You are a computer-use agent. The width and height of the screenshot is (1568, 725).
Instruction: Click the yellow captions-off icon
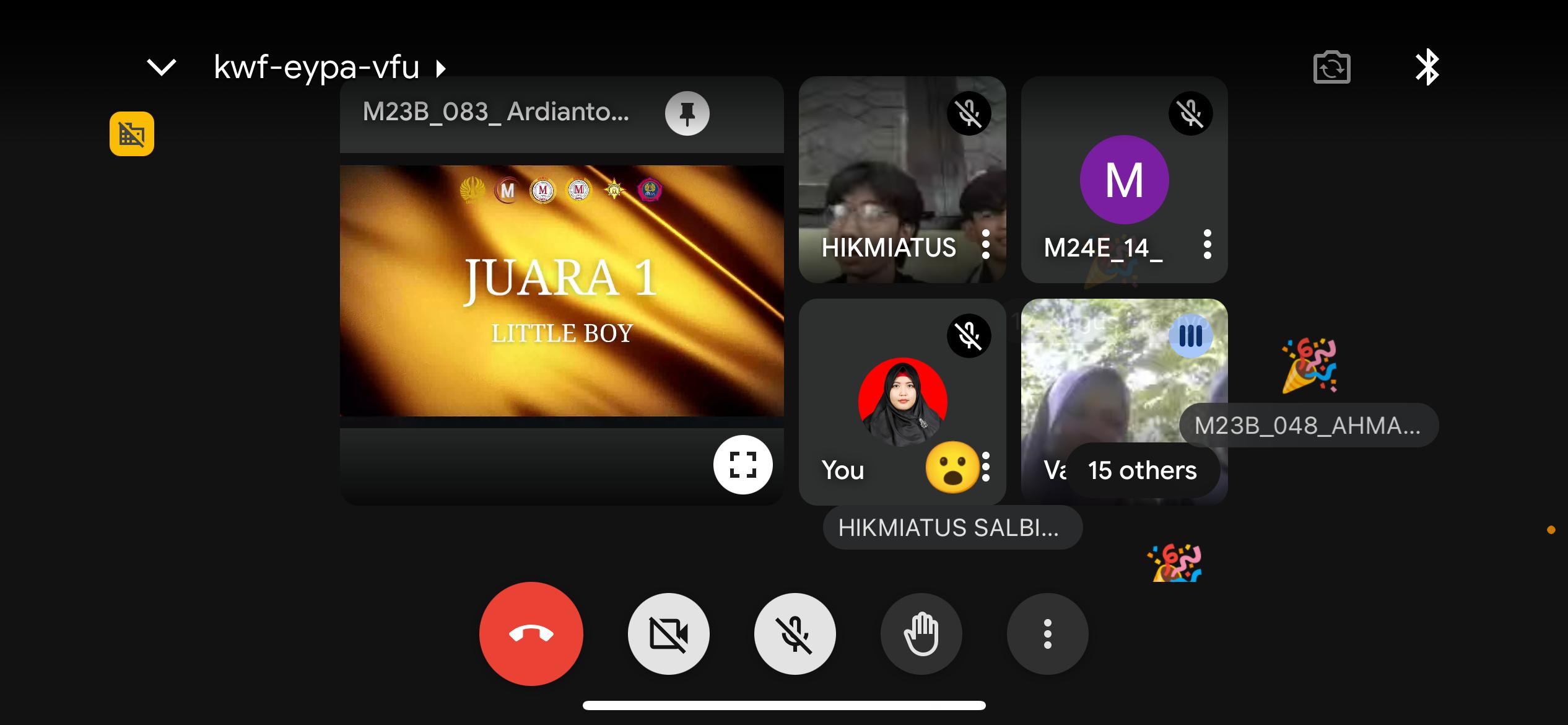pyautogui.click(x=132, y=134)
